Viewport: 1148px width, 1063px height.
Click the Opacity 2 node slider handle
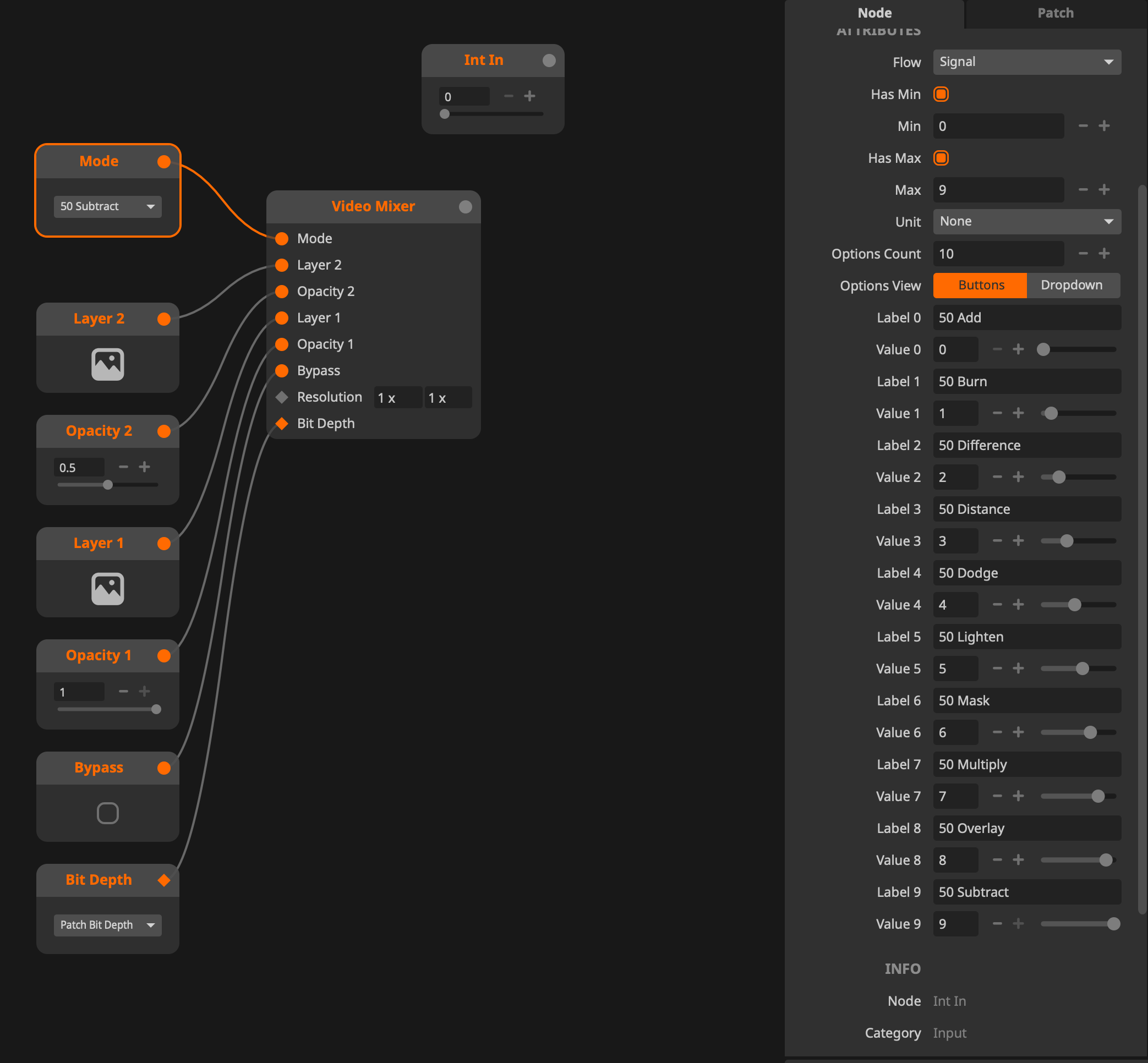pyautogui.click(x=108, y=485)
